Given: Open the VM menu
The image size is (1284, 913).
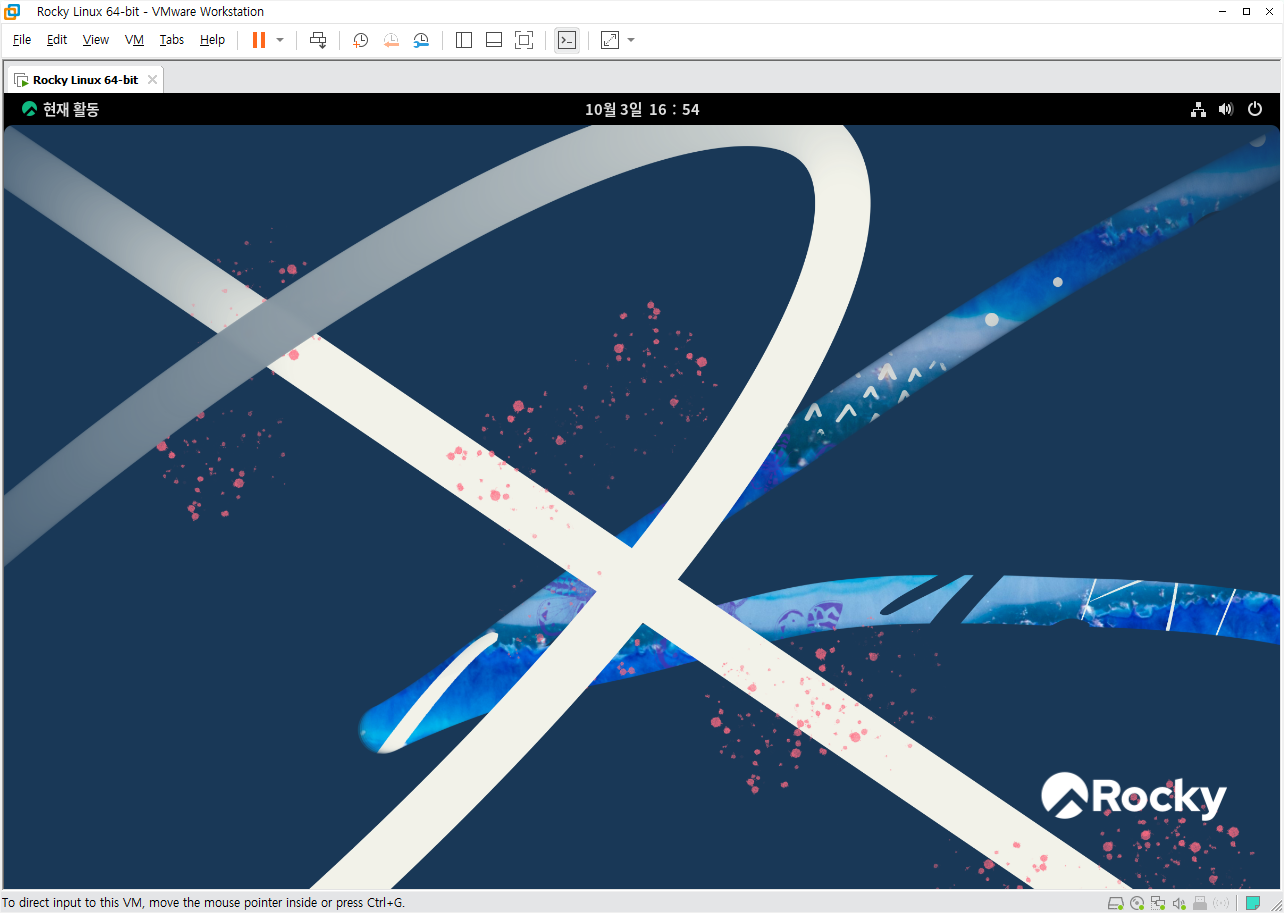Looking at the screenshot, I should point(135,40).
